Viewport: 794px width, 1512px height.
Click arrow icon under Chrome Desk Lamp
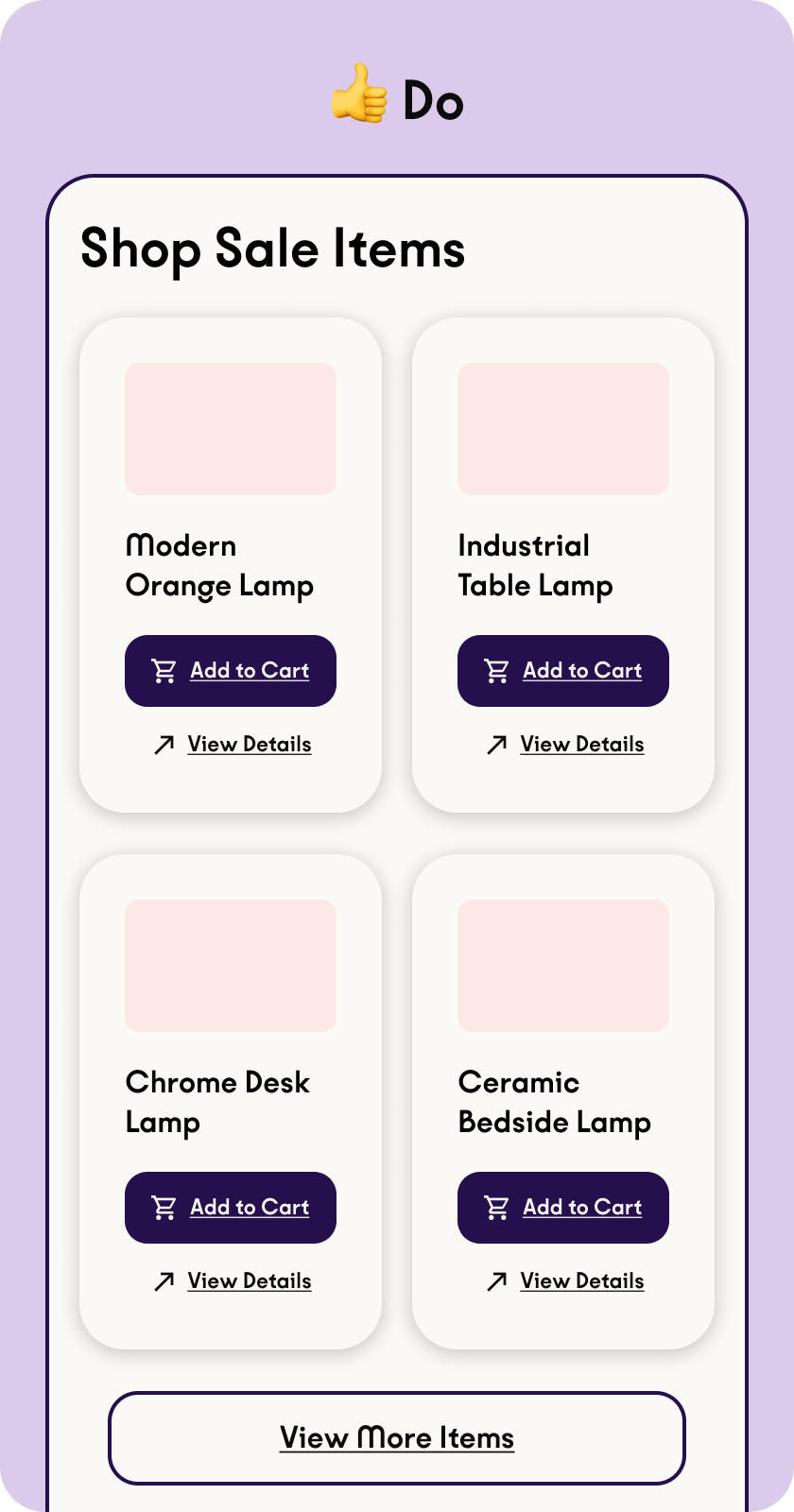[x=164, y=1282]
